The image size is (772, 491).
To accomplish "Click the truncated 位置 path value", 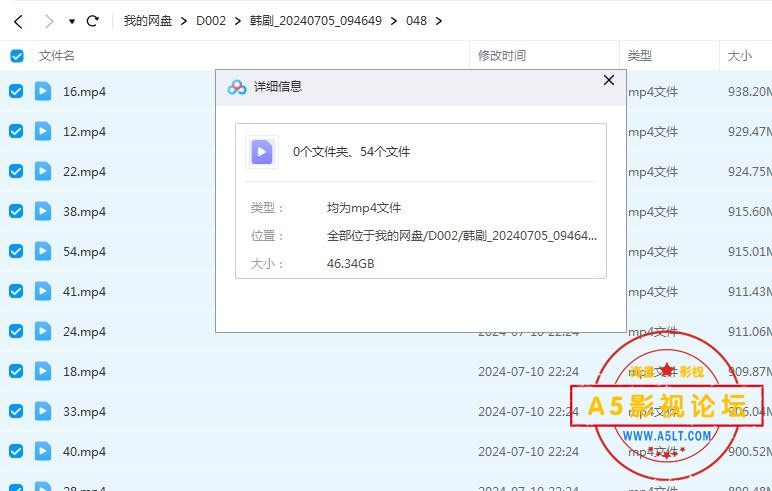I will 462,236.
